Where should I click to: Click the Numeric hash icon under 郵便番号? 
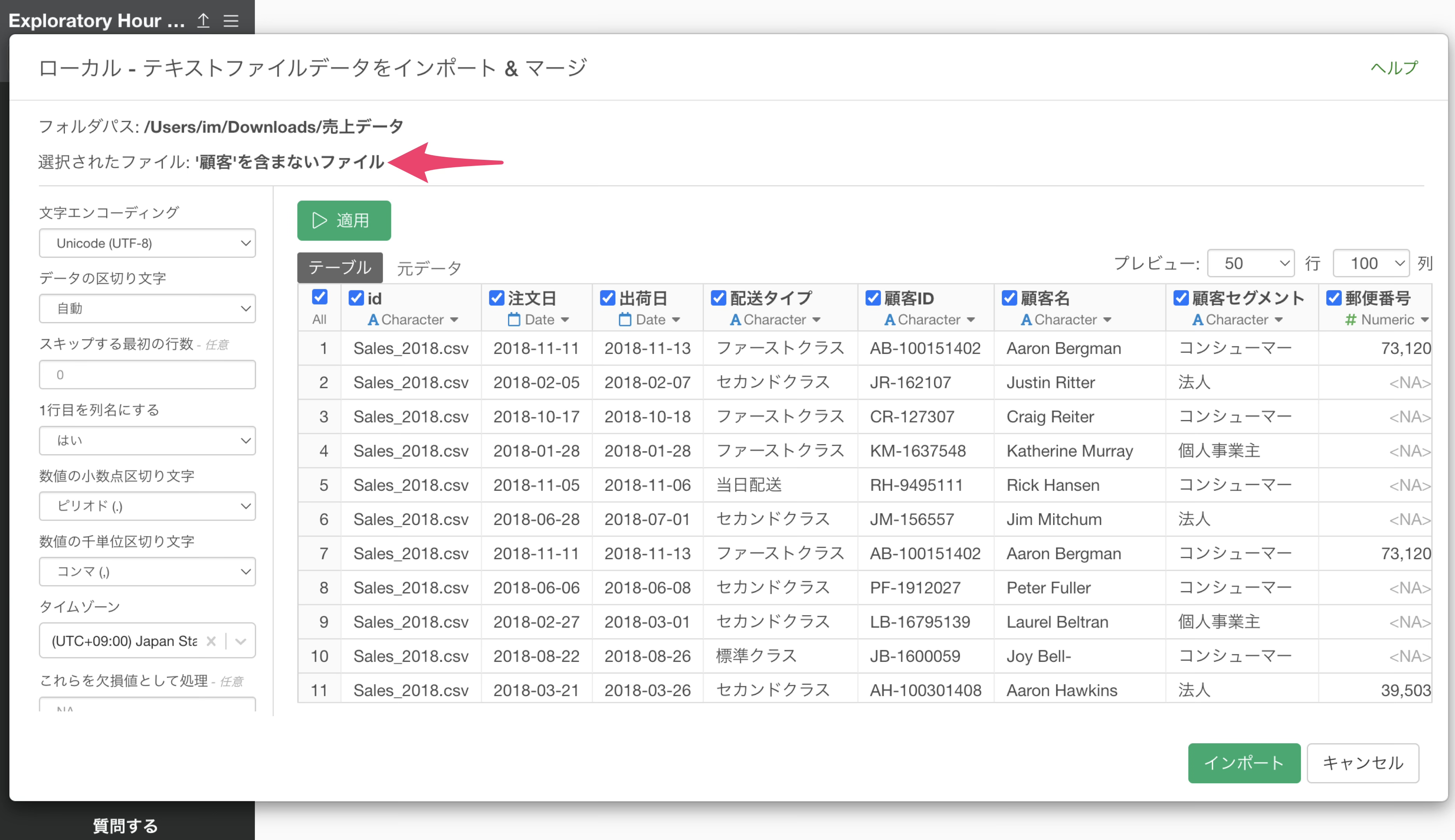point(1350,320)
